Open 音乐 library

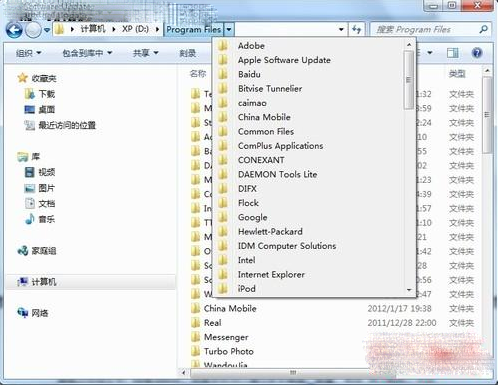(40, 219)
